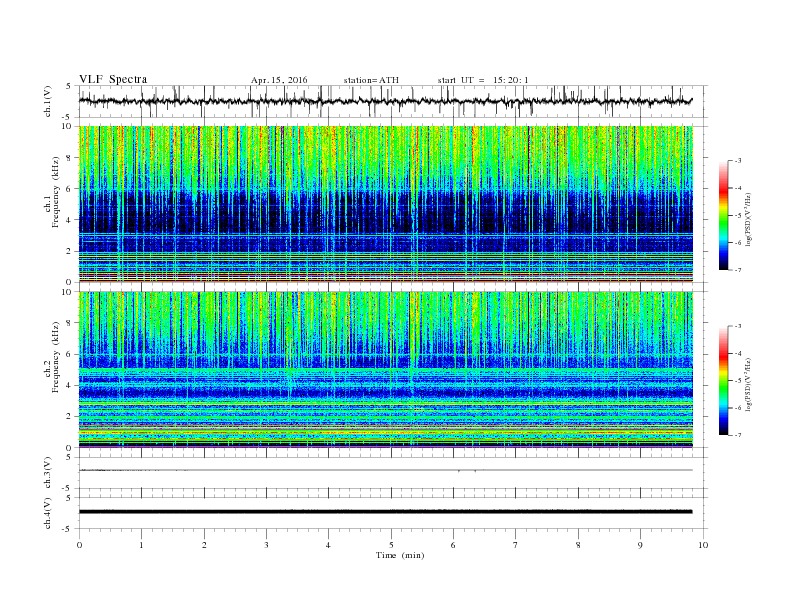Click the "3" tick on the time axis

tap(266, 545)
